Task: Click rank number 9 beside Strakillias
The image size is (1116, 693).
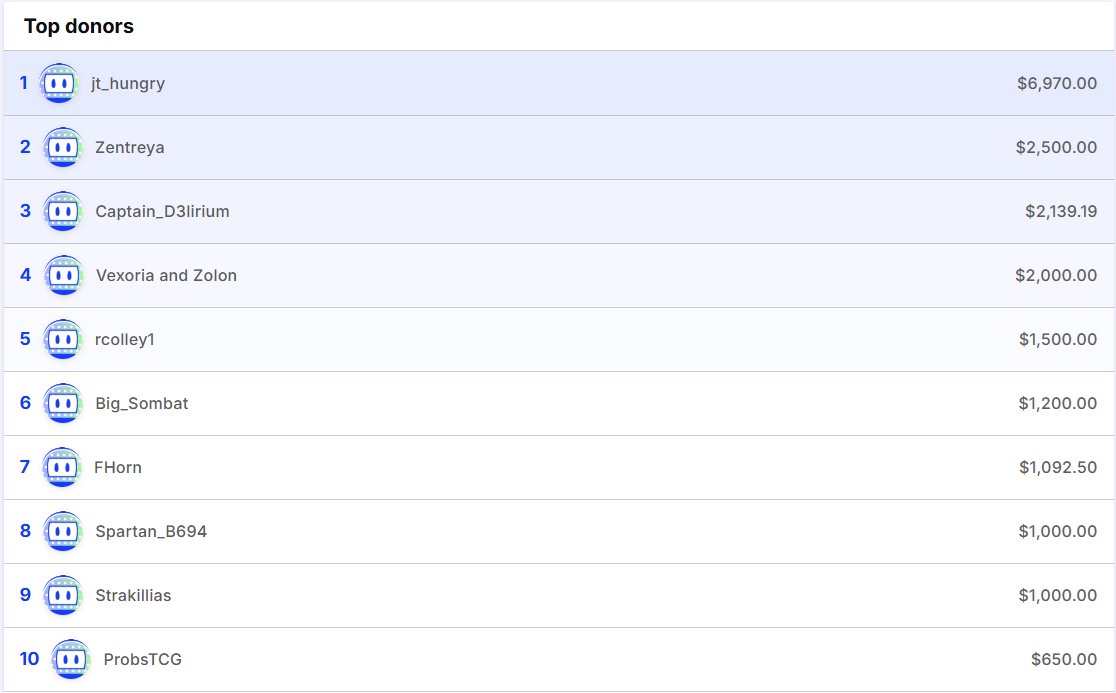Action: pos(25,596)
